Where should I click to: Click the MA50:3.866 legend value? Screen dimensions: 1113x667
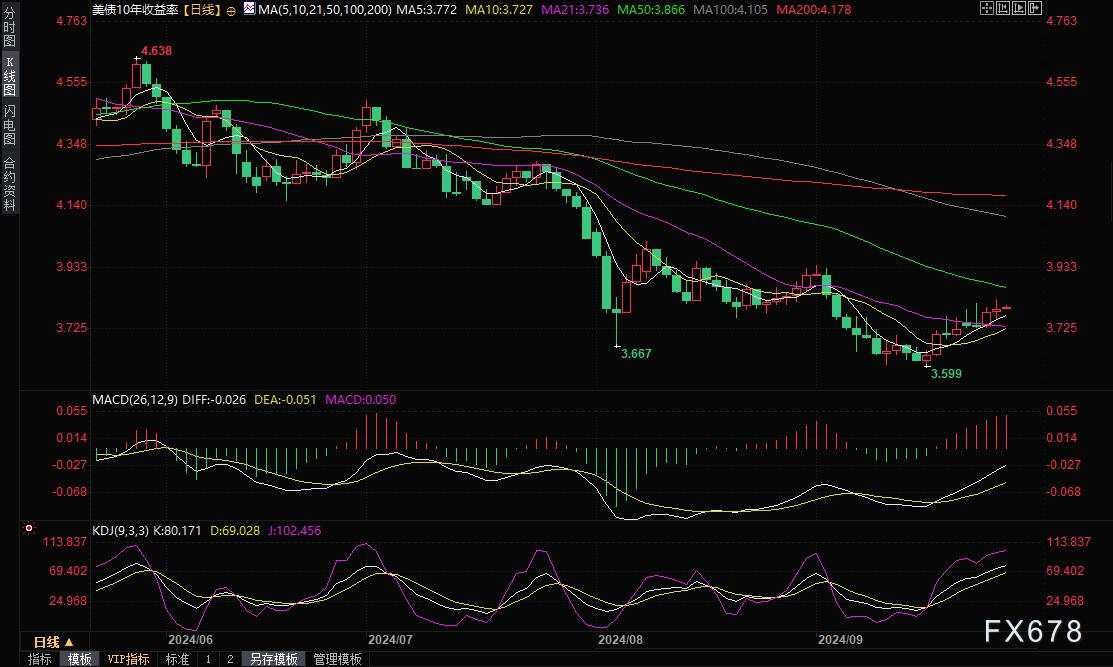point(651,10)
